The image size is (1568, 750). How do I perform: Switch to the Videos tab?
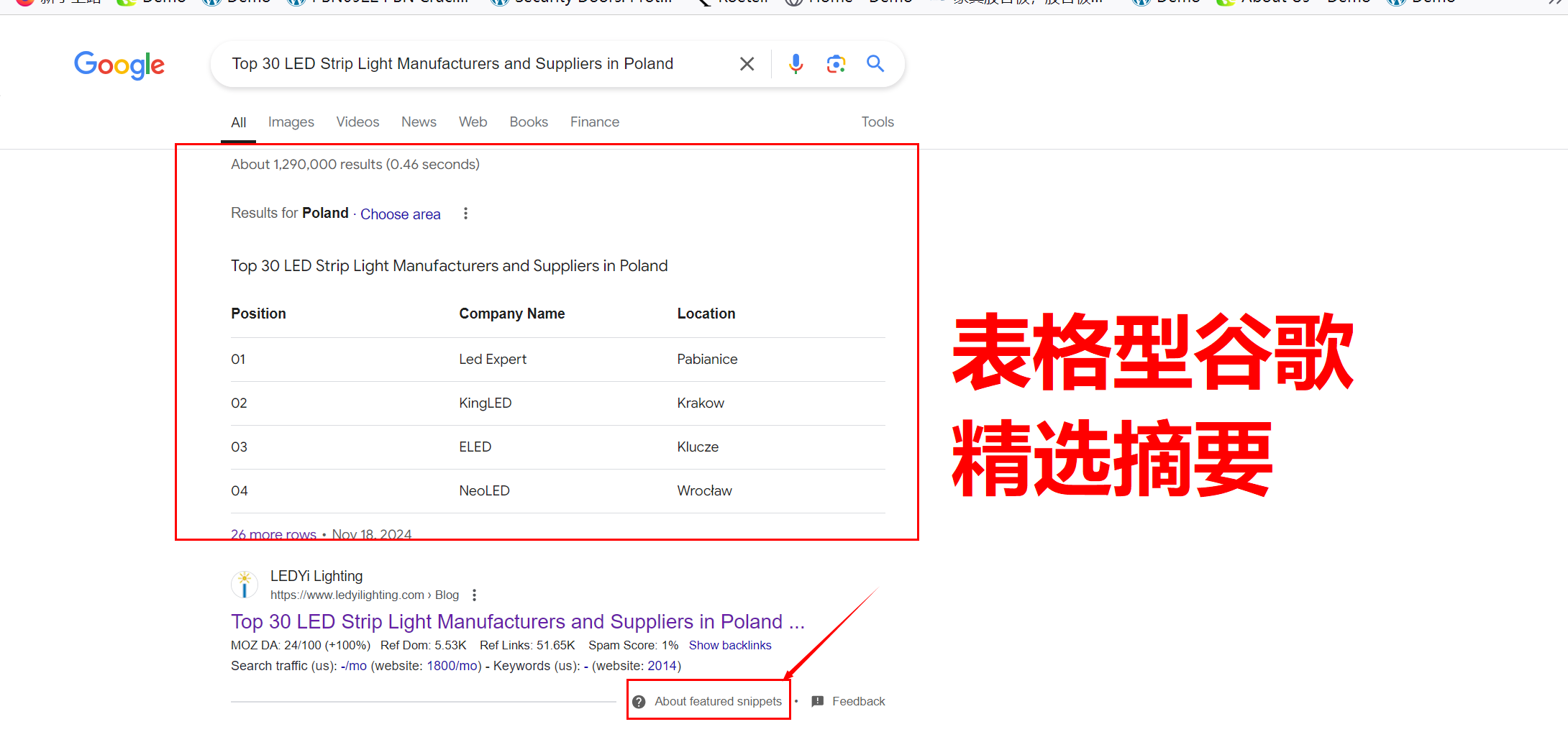click(x=357, y=122)
